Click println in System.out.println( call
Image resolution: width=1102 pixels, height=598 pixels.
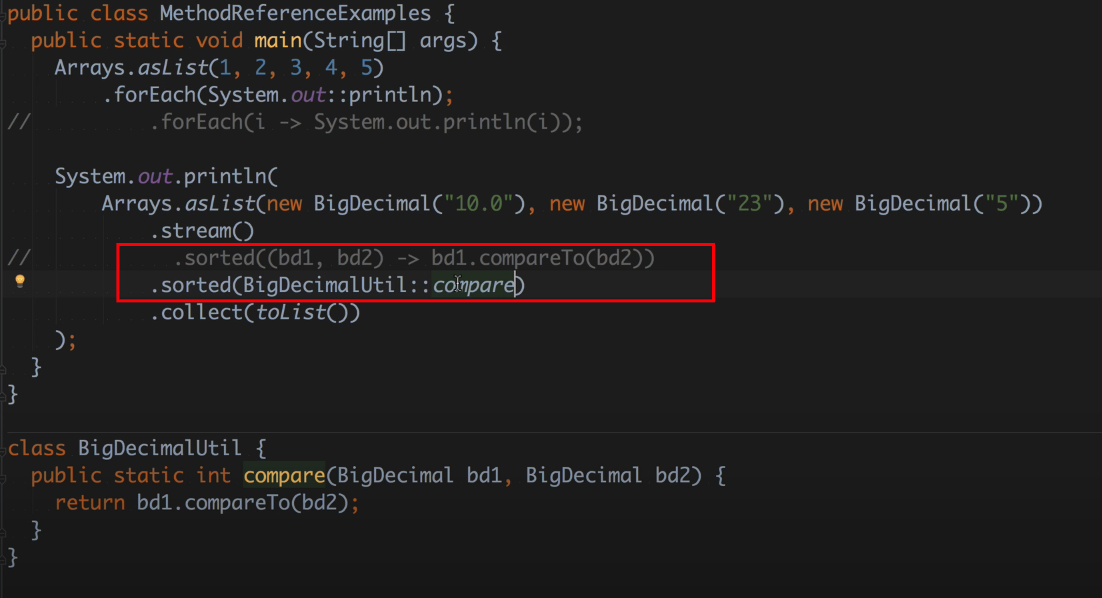[226, 176]
